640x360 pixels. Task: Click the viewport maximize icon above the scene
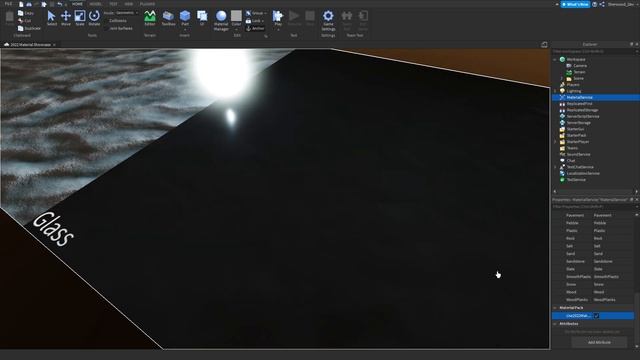point(544,44)
